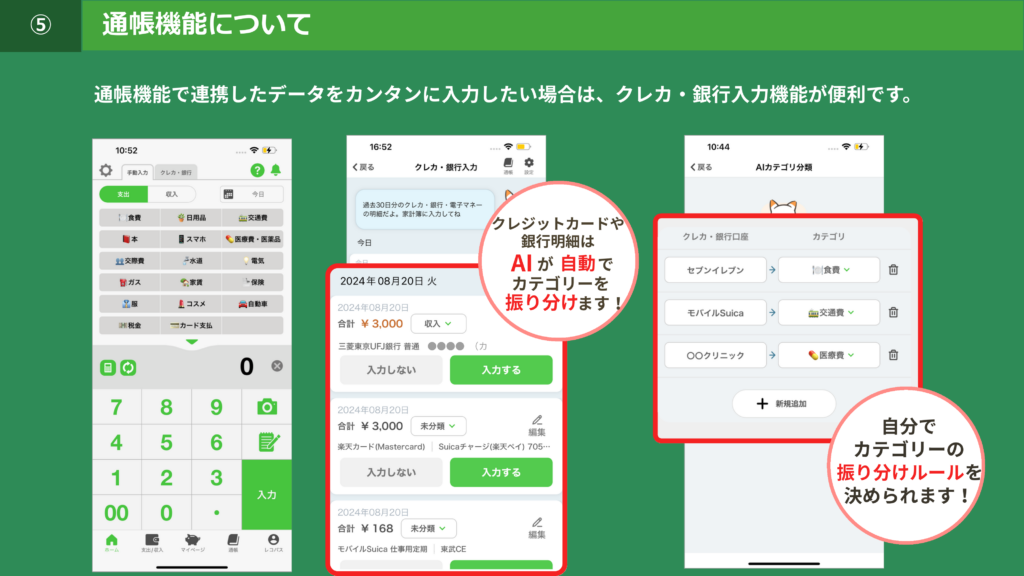The image size is (1024, 576).
Task: Tap the calculator icon next to the amount display
Action: [108, 367]
